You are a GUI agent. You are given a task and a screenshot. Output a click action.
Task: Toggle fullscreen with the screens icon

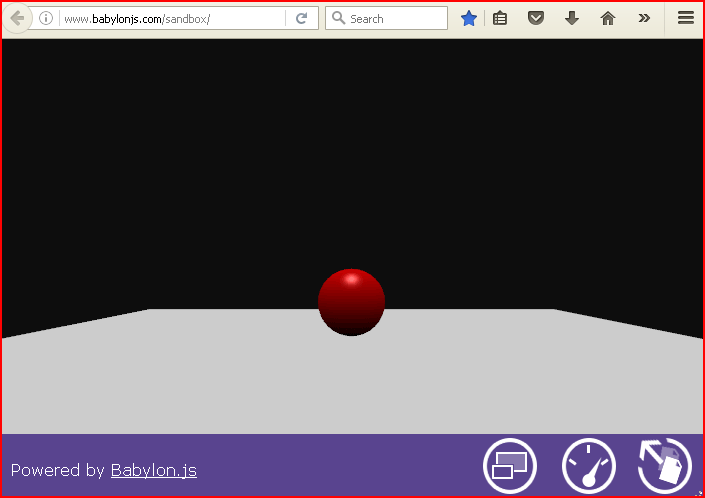tap(510, 466)
